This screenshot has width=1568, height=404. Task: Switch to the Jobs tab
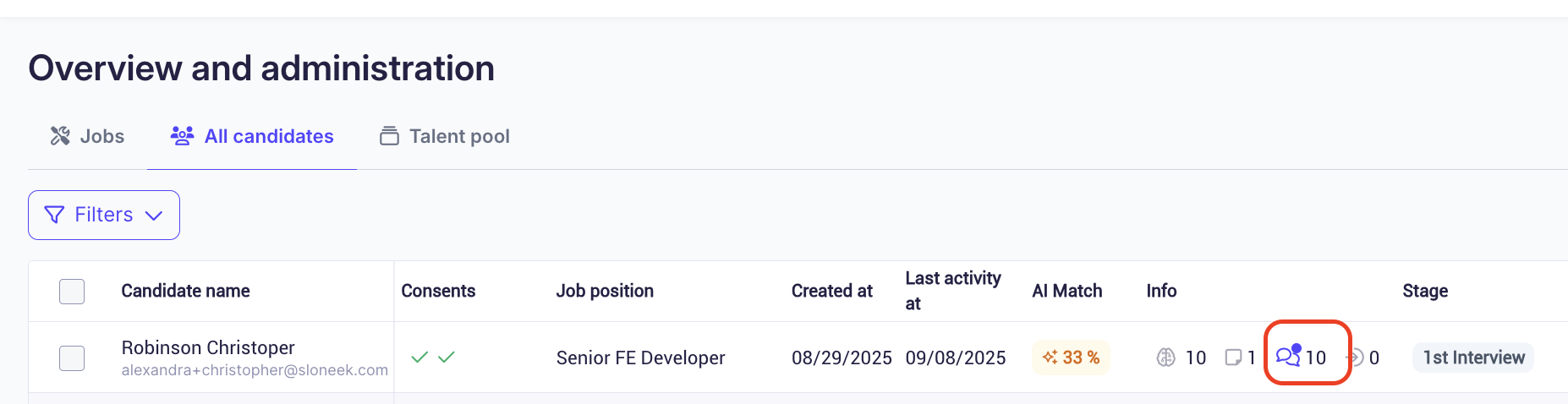88,136
